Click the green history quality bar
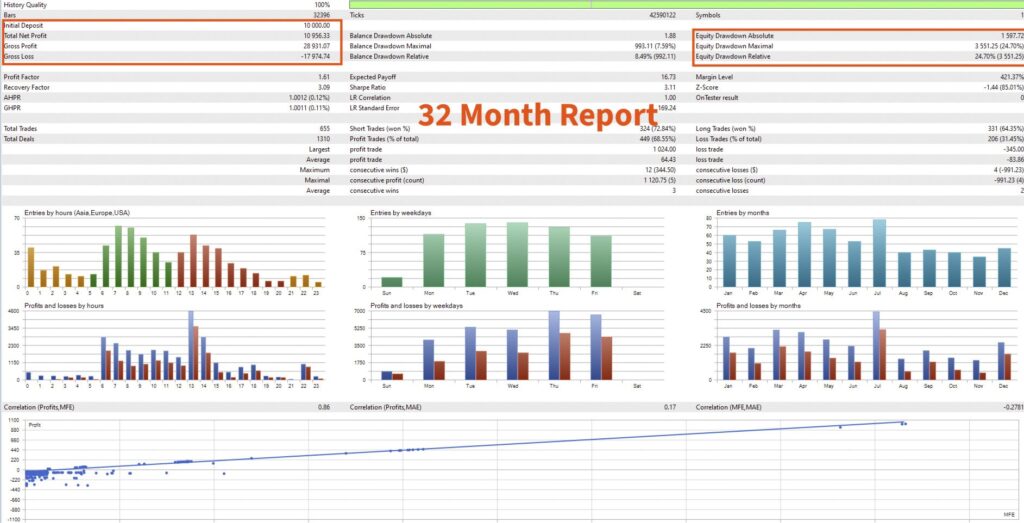 tap(686, 4)
